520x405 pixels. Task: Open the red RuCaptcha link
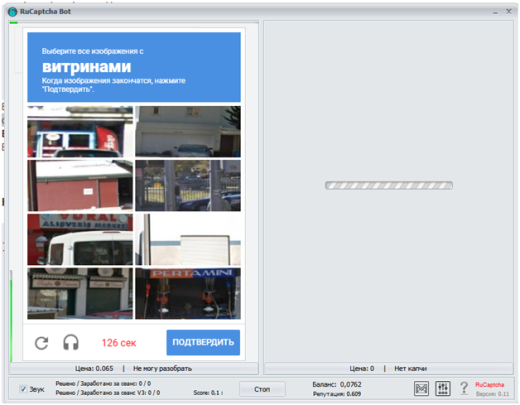tap(489, 385)
